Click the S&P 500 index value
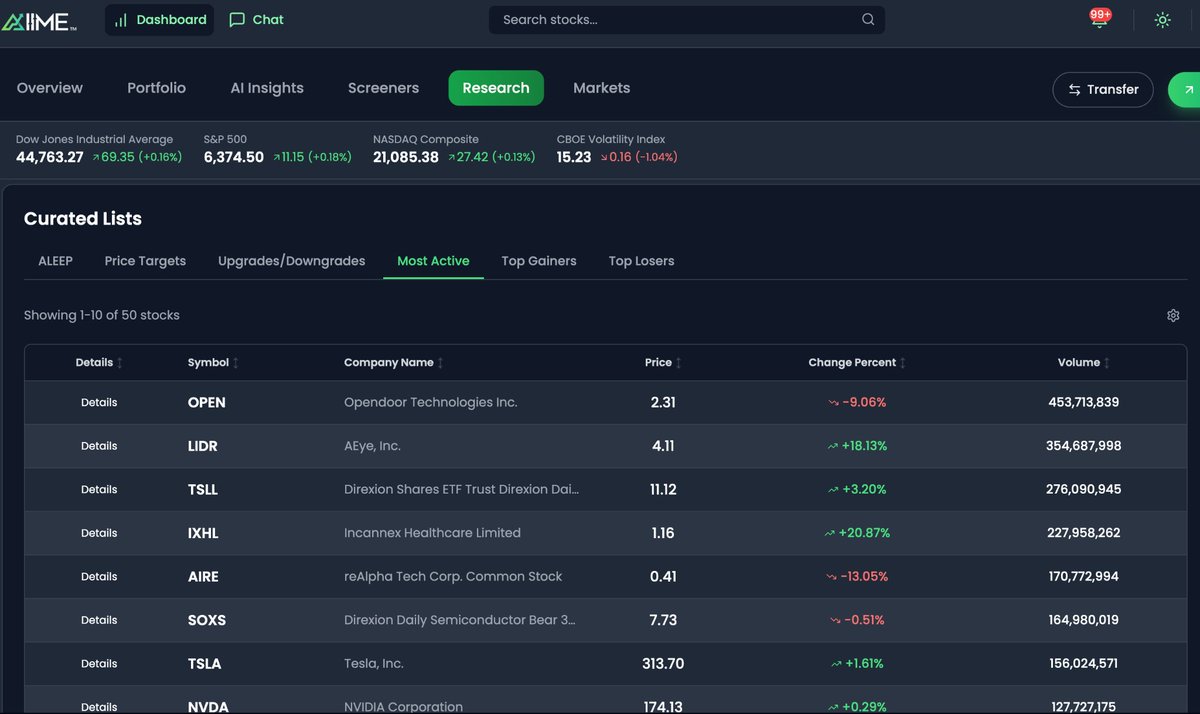Image resolution: width=1200 pixels, height=714 pixels. [x=234, y=157]
